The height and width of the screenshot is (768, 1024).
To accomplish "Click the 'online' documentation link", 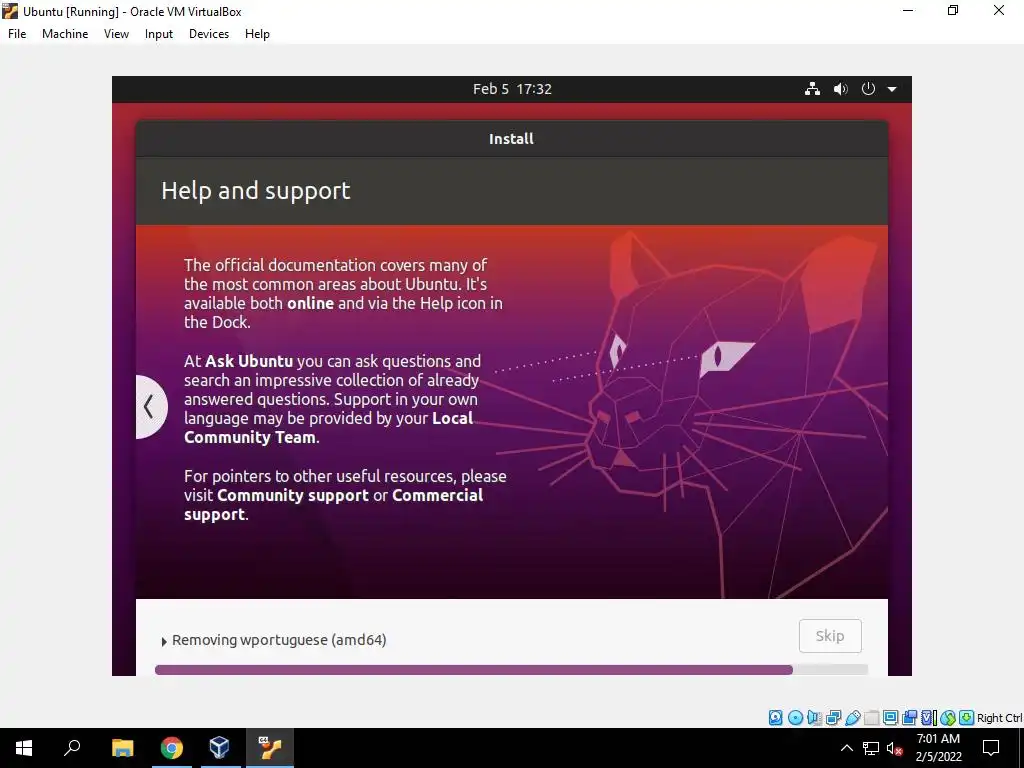I will (x=310, y=303).
